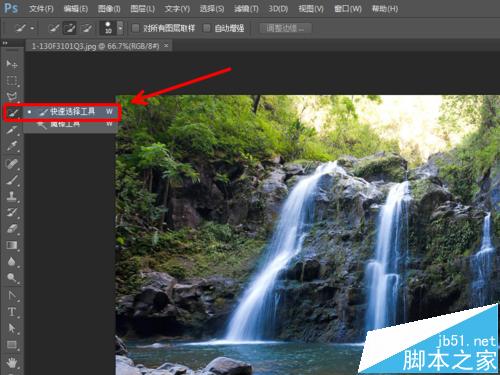Open the 图像(I) menu
500x375 pixels.
(x=109, y=9)
